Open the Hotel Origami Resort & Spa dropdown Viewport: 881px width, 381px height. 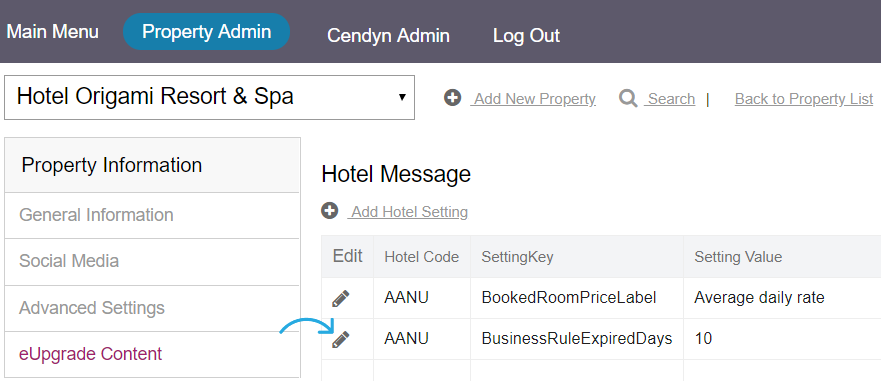pyautogui.click(x=210, y=97)
